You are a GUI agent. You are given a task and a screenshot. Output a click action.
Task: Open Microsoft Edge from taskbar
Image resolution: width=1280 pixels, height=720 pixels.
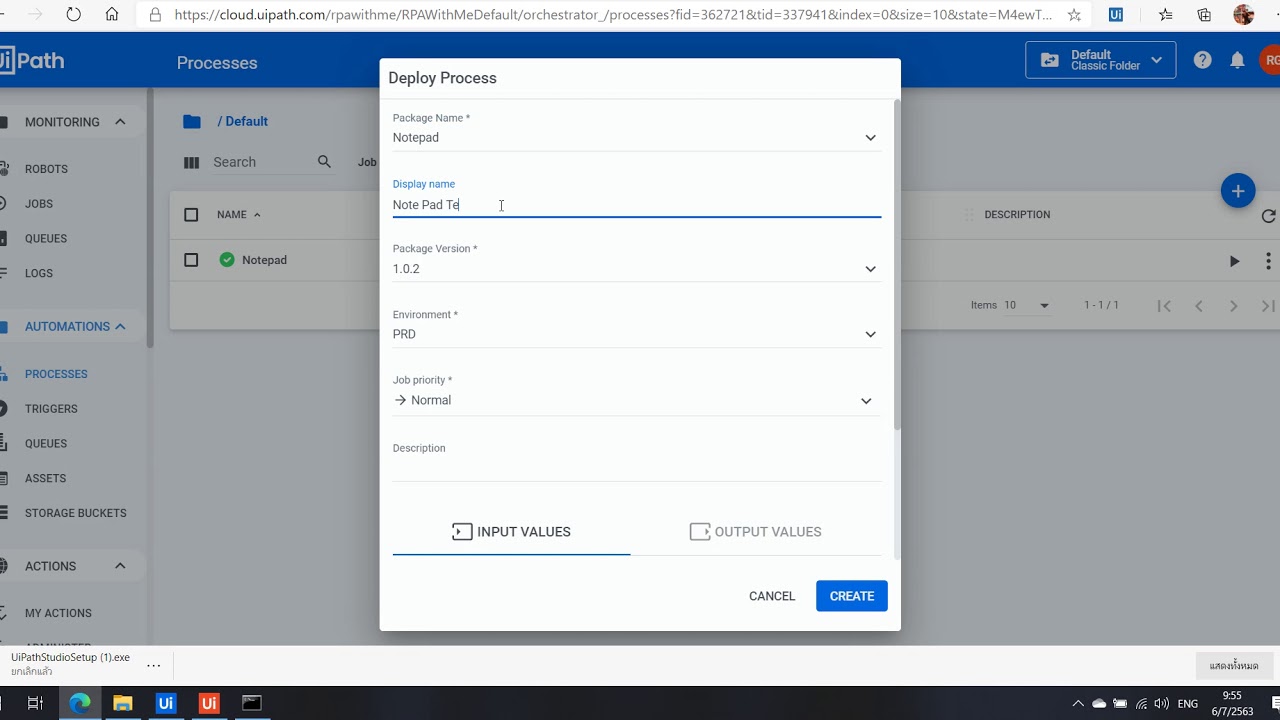(x=79, y=703)
